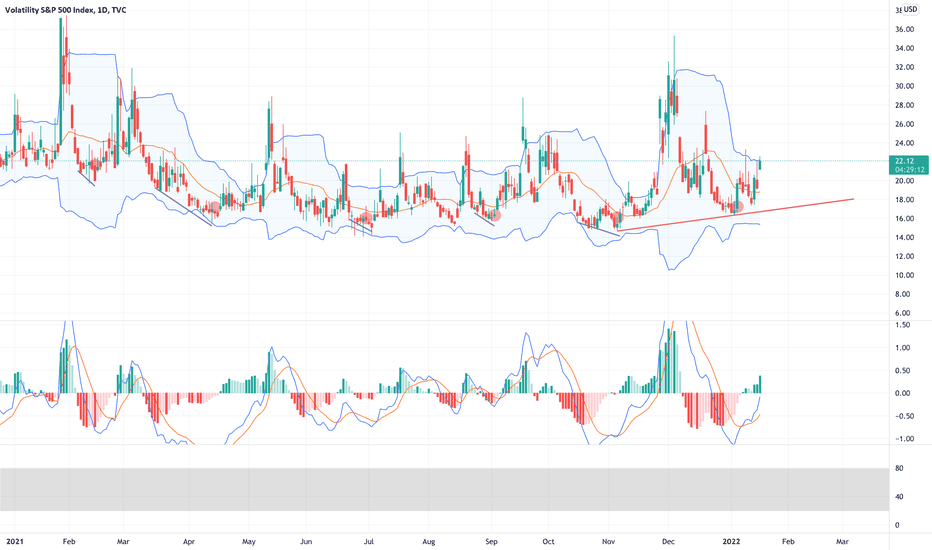Click the USD currency label
Viewport: 932px width, 550px height.
click(910, 10)
